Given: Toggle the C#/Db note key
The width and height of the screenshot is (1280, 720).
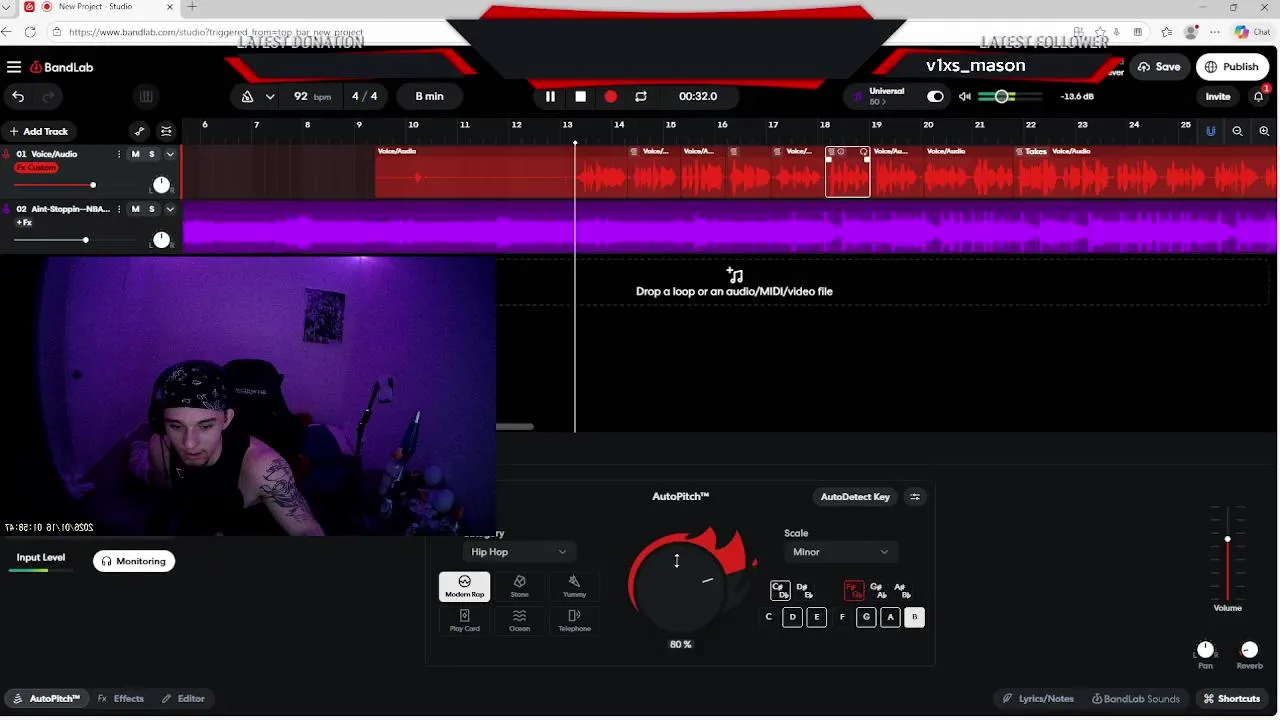Looking at the screenshot, I should click(x=781, y=591).
